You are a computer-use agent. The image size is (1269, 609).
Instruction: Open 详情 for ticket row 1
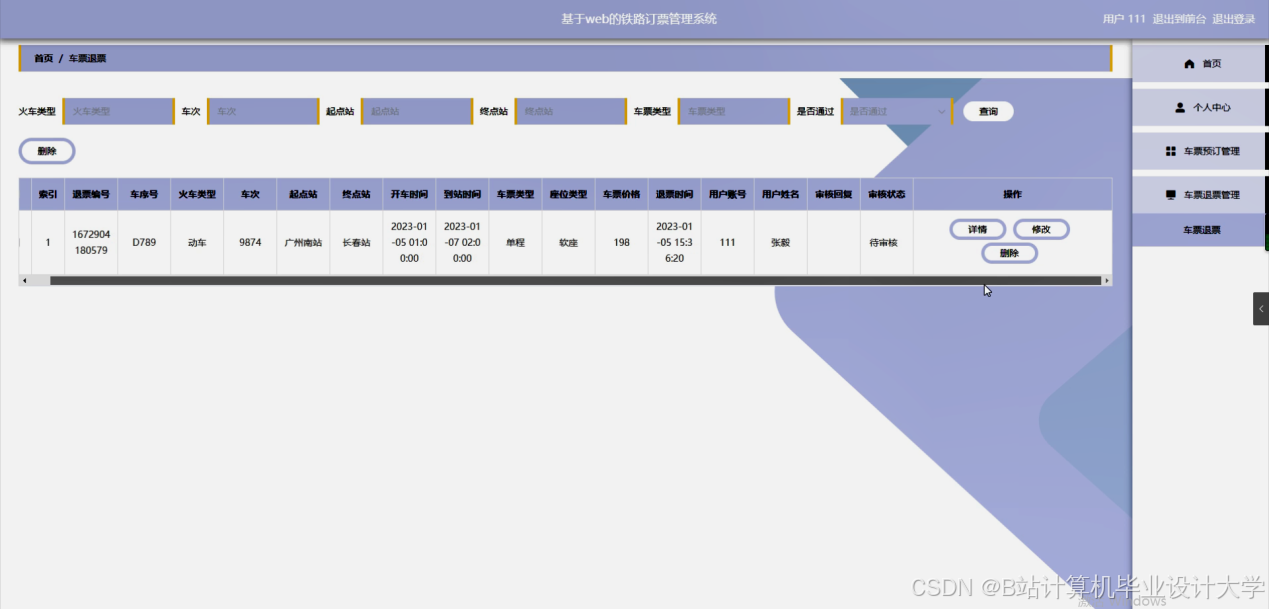pos(977,229)
